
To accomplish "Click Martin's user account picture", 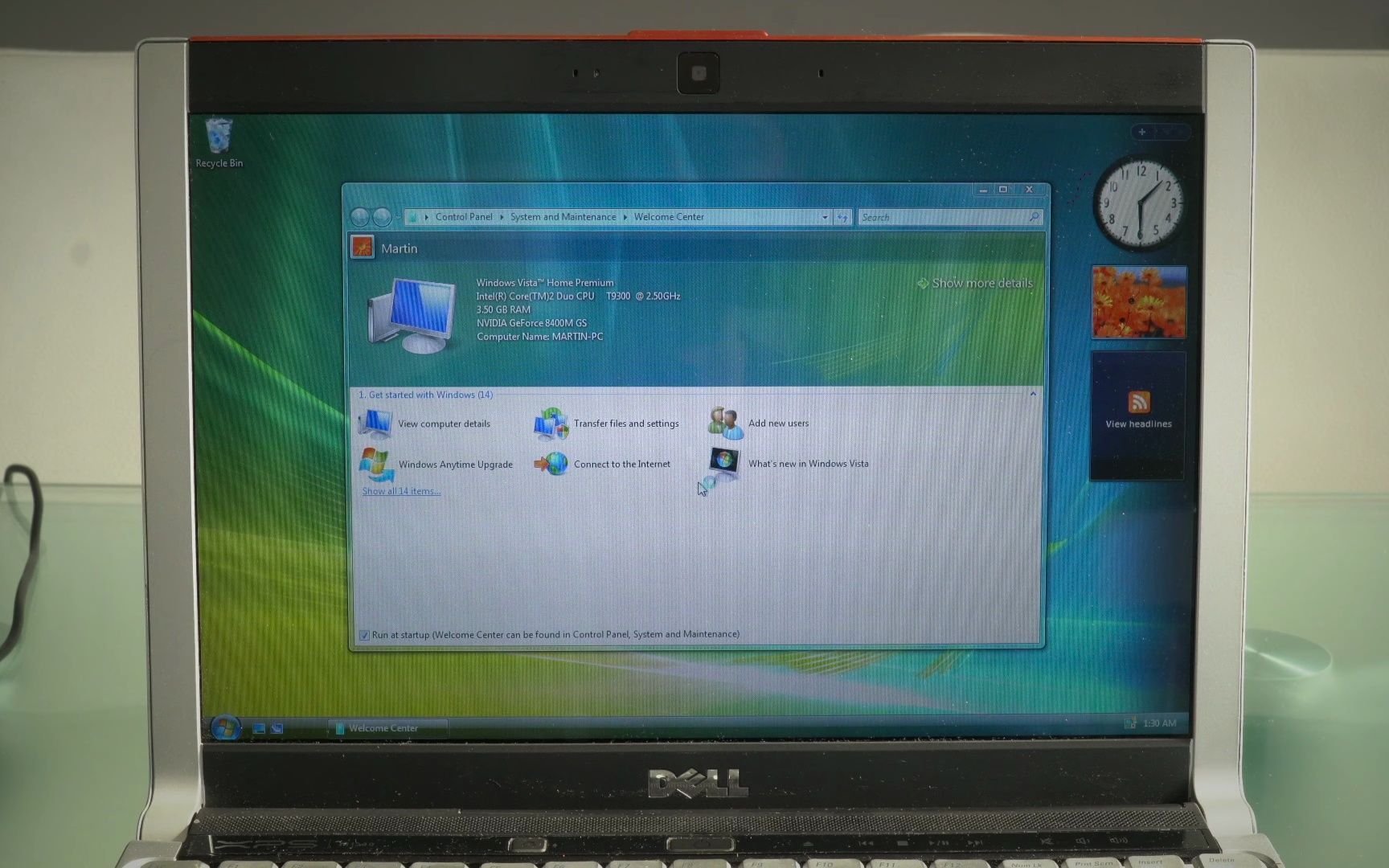I will 363,248.
